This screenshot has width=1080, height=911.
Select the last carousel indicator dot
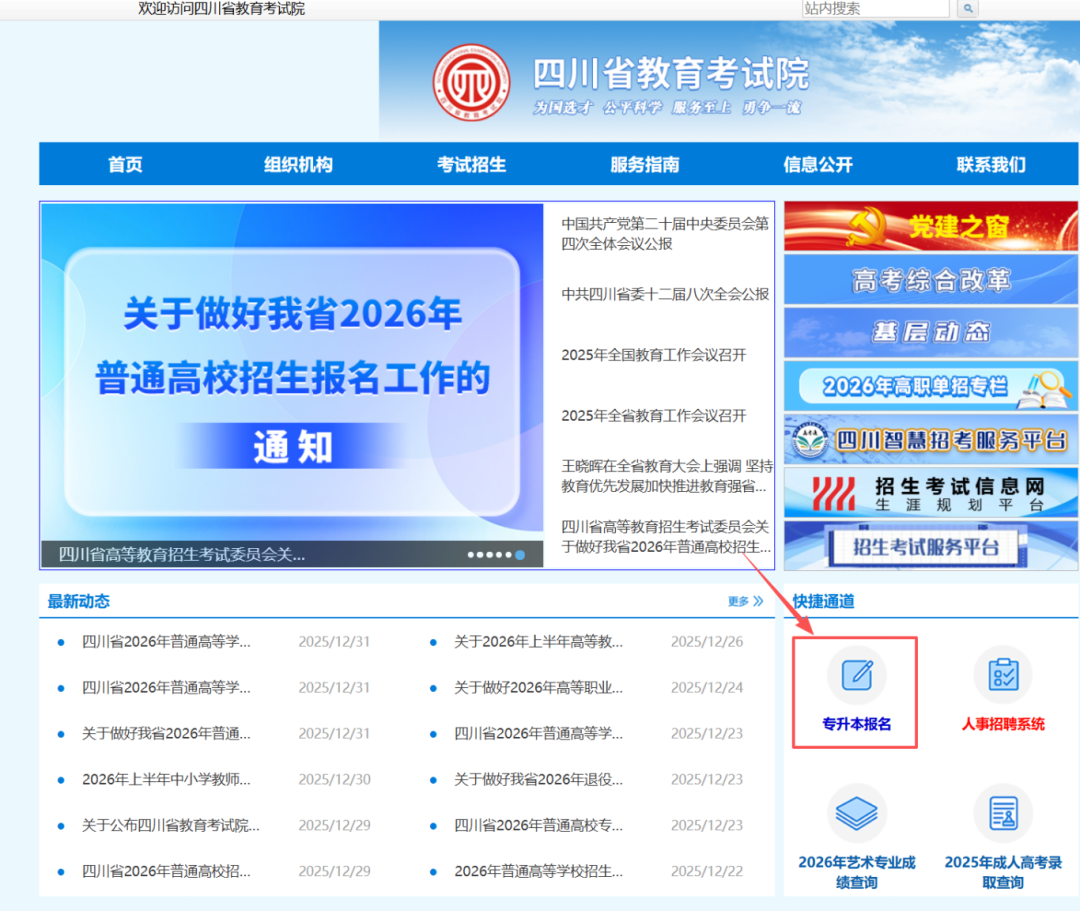[520, 554]
